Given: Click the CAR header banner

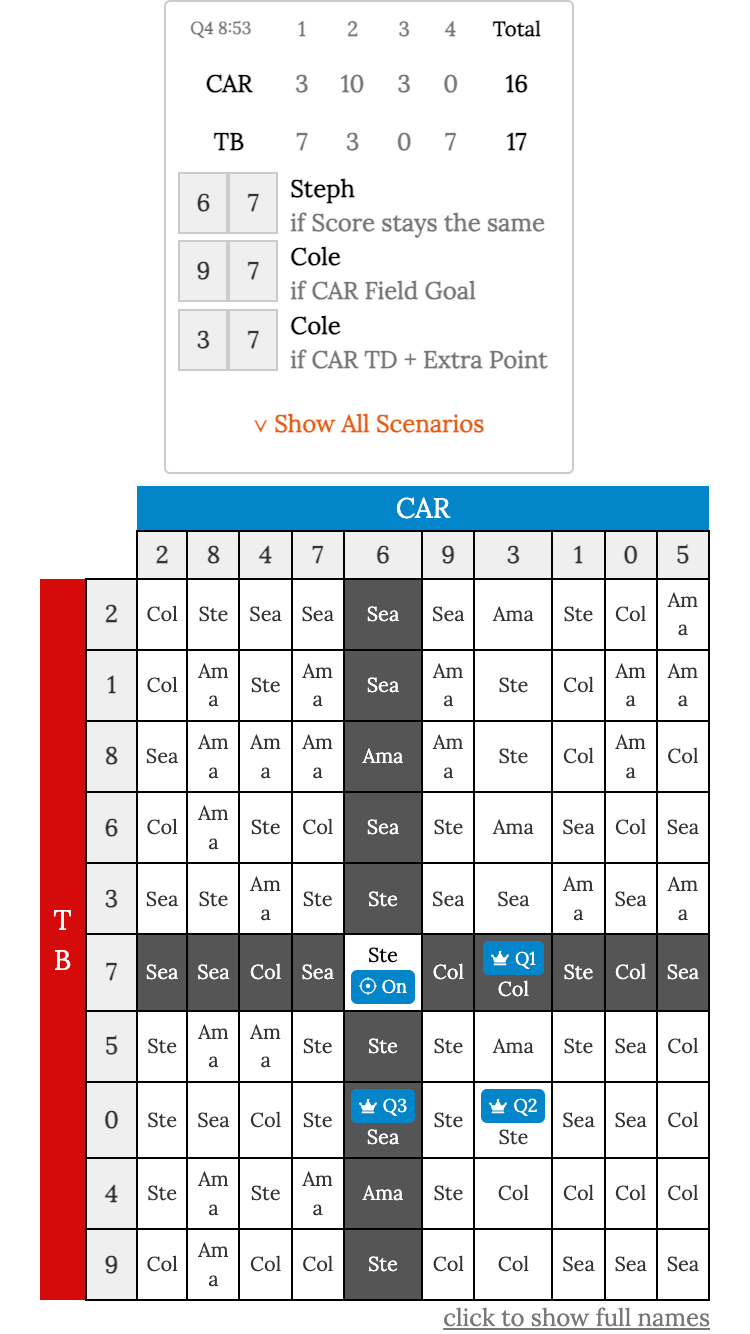Looking at the screenshot, I should tap(423, 509).
